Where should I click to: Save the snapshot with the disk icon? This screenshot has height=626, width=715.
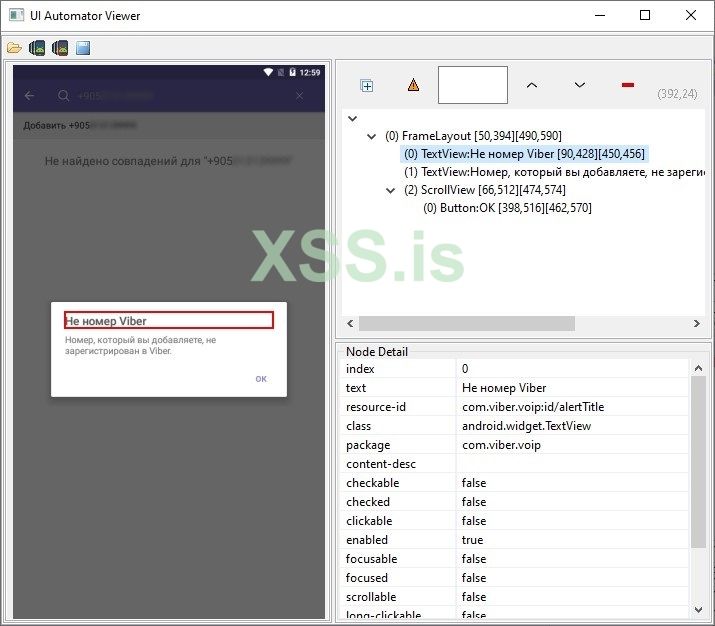(83, 48)
